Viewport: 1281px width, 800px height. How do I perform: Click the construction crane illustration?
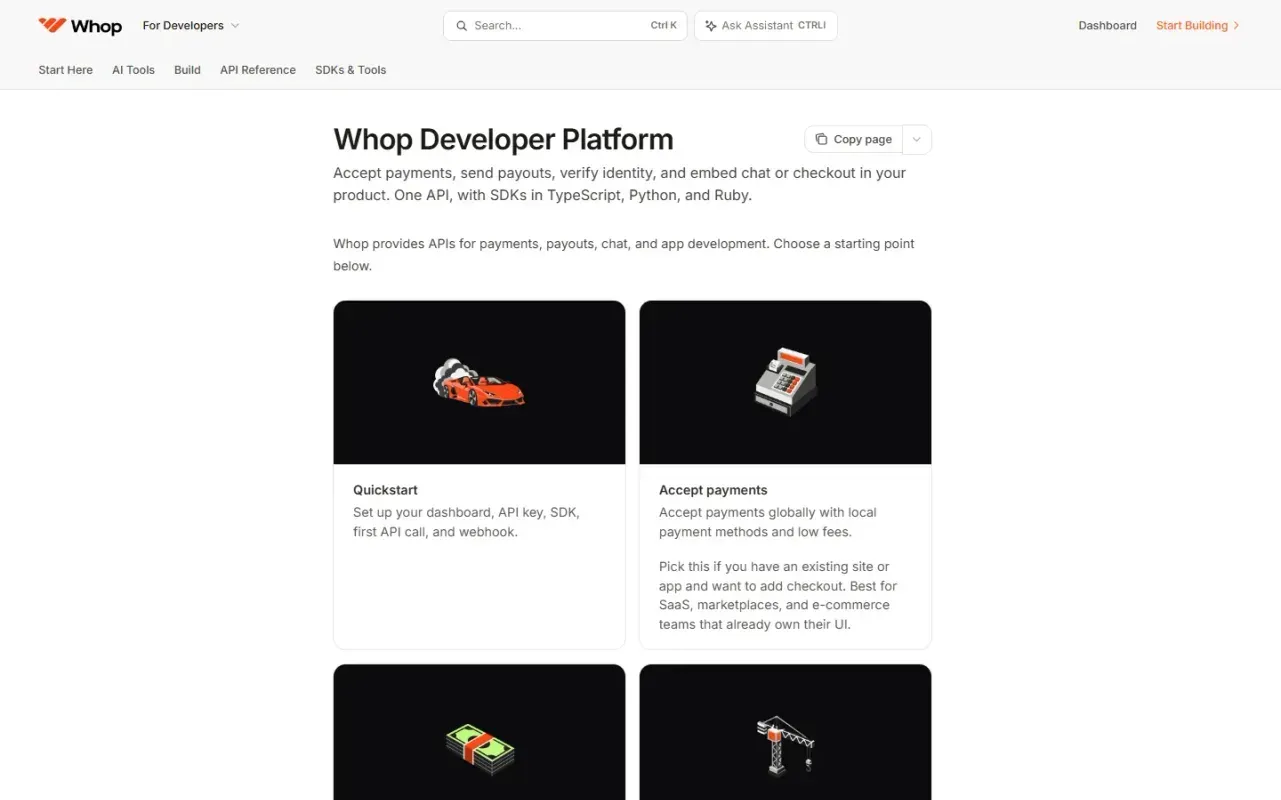coord(785,746)
